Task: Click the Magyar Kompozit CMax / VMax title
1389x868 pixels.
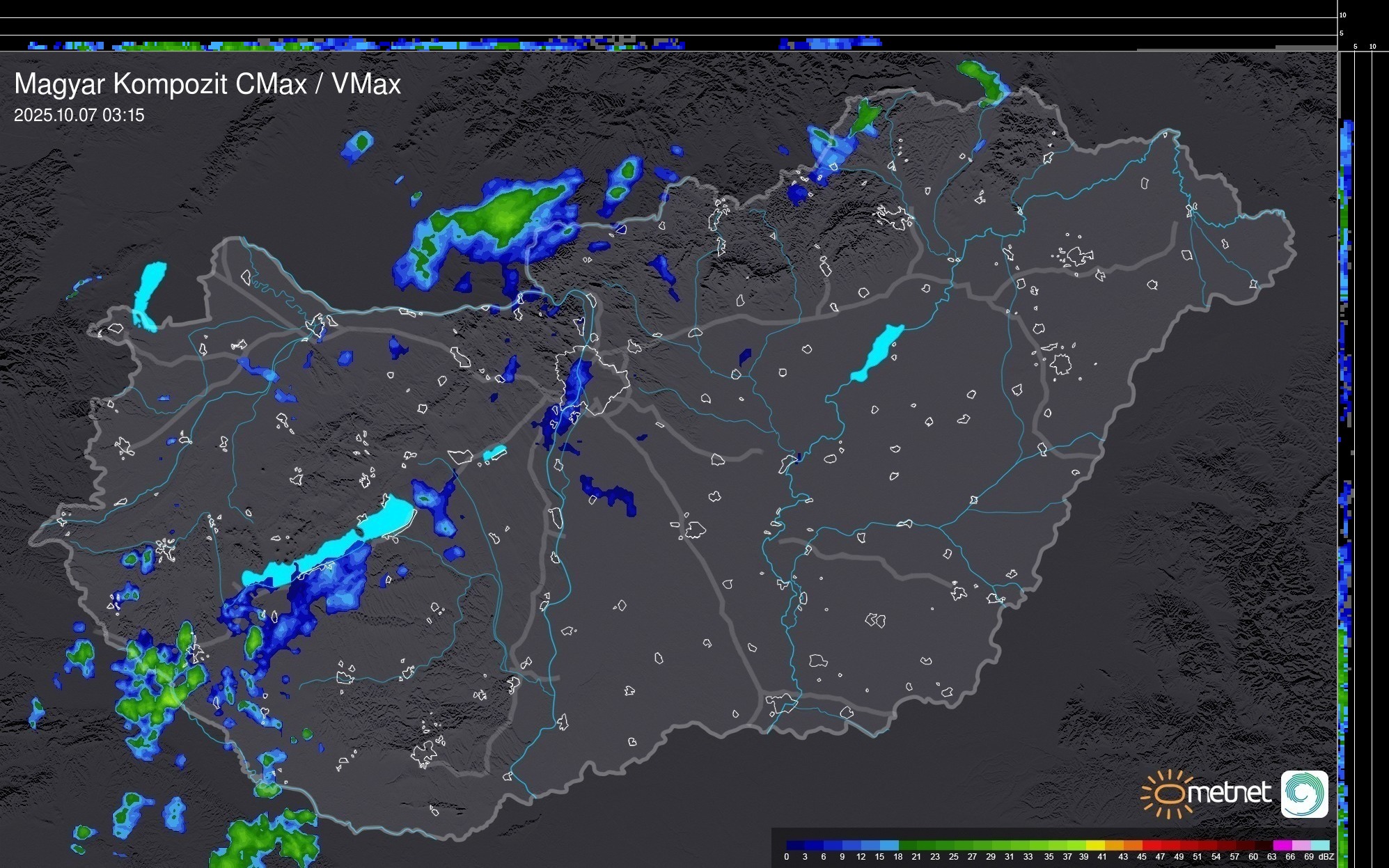Action: click(207, 84)
